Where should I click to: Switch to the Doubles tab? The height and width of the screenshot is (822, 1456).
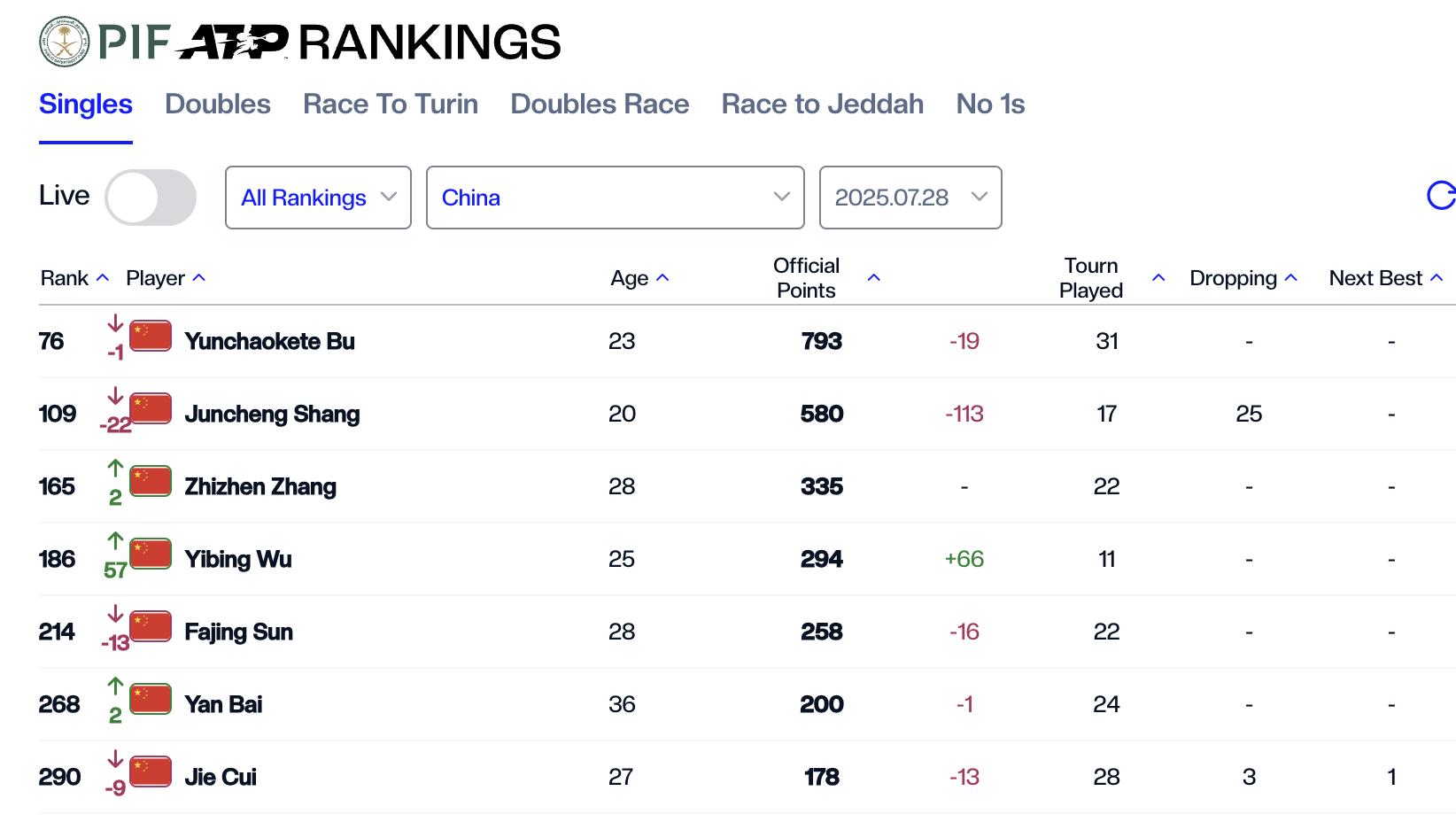click(218, 104)
